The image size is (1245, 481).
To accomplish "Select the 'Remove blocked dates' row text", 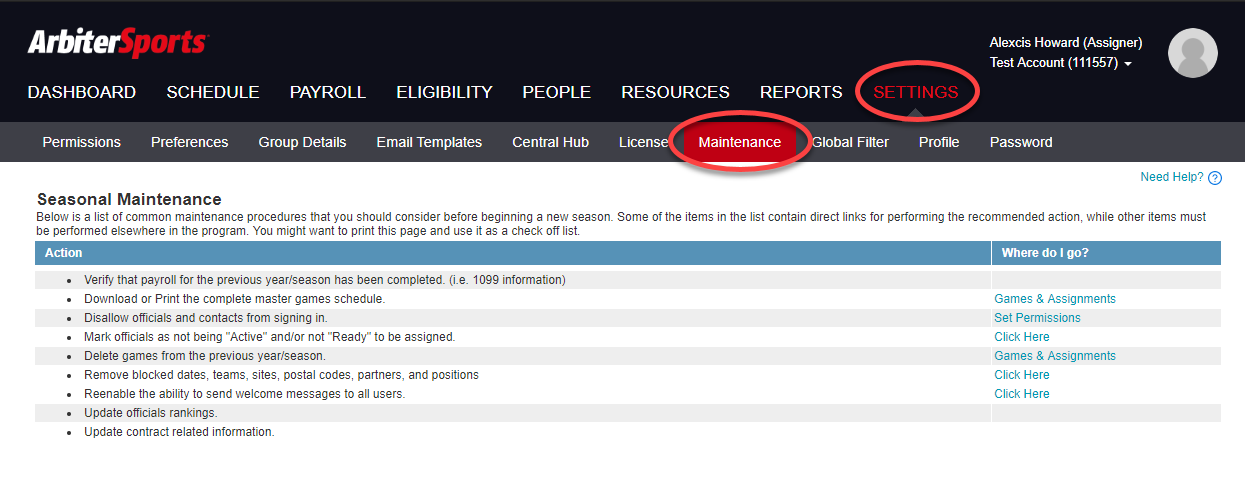I will pos(281,375).
